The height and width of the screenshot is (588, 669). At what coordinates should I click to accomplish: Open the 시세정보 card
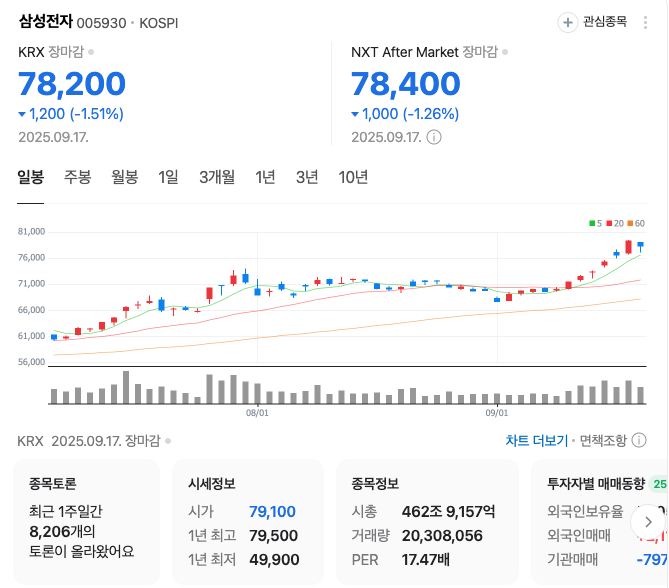(x=248, y=521)
